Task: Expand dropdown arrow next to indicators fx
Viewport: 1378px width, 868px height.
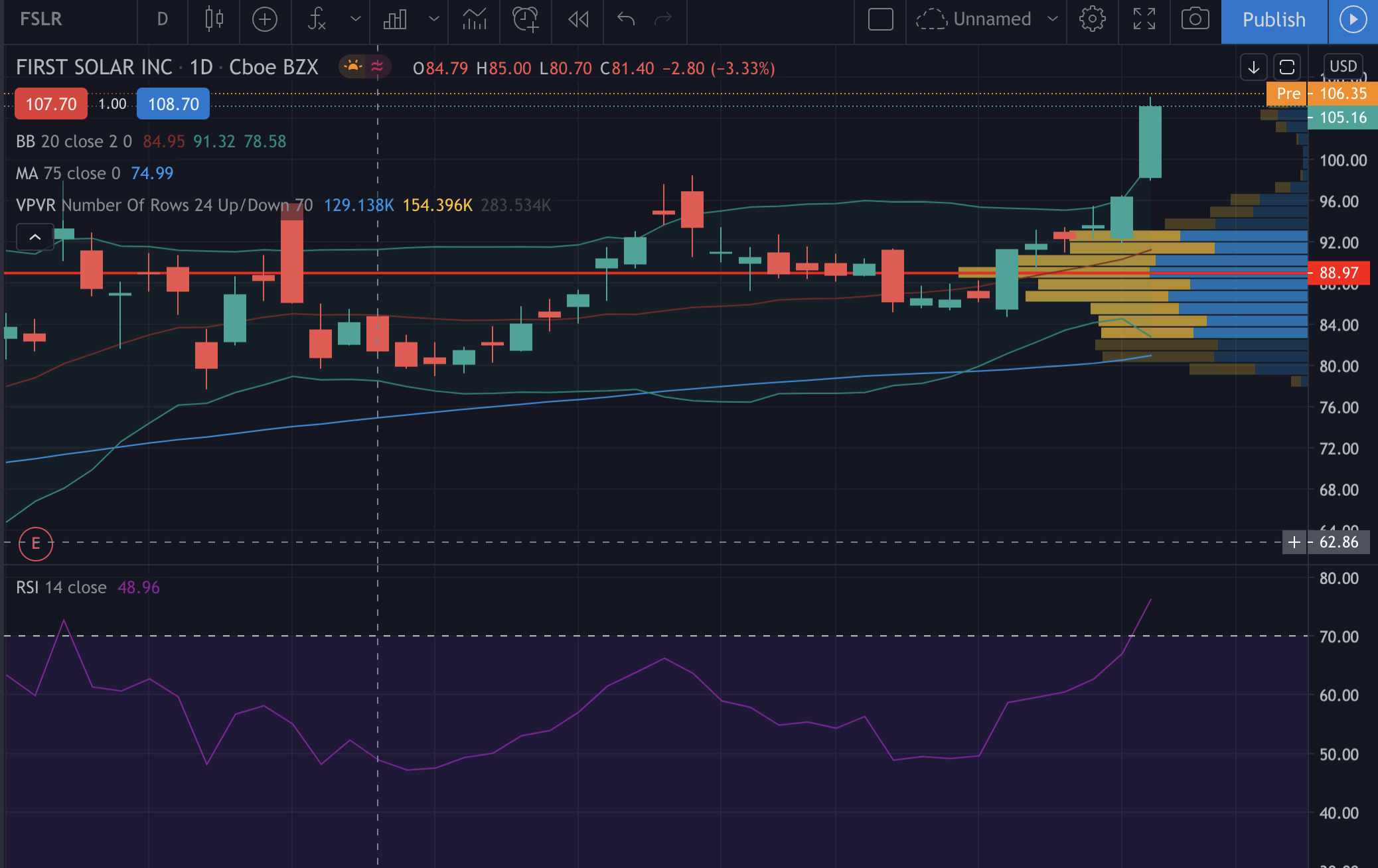Action: (x=356, y=19)
